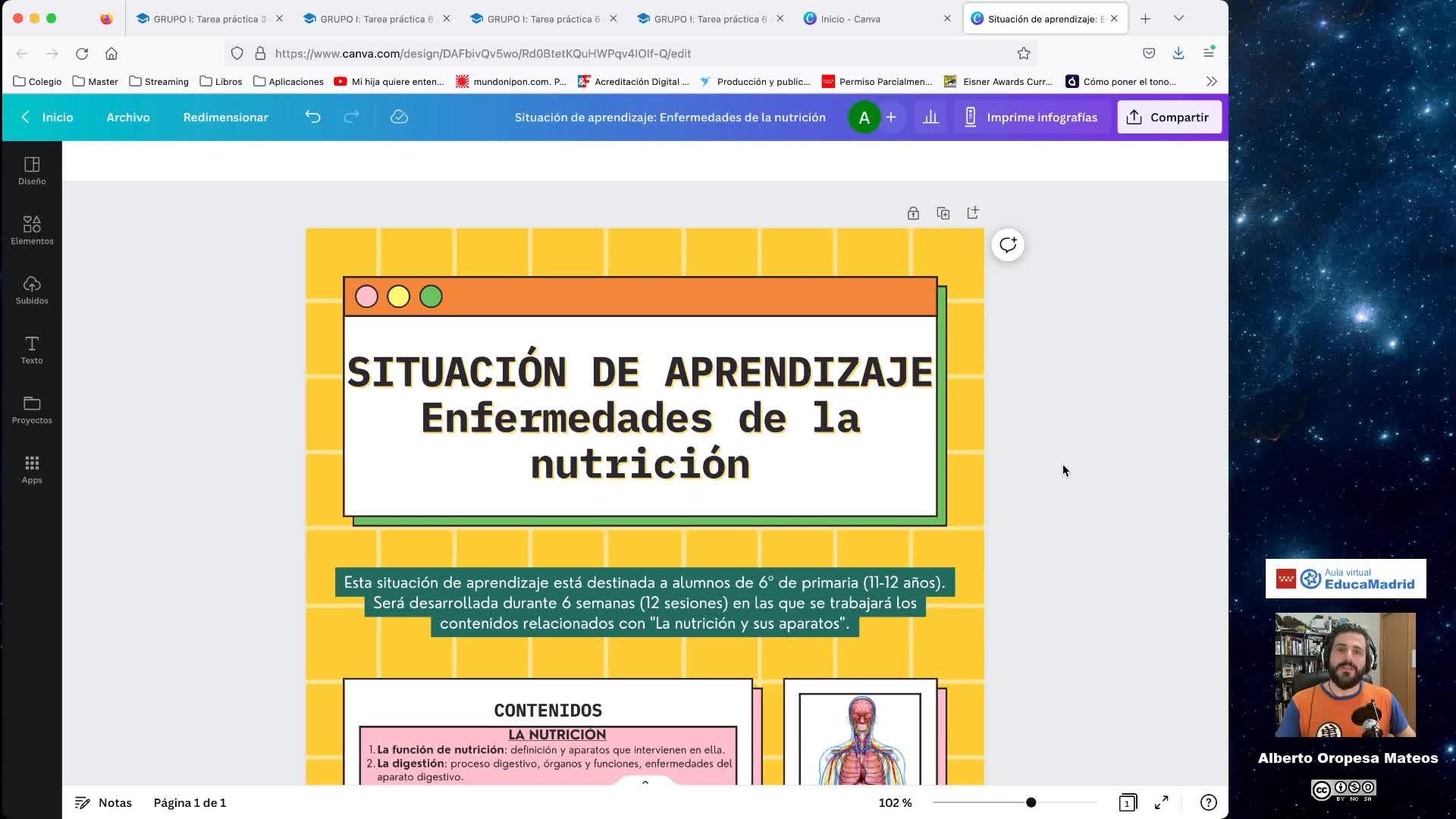Screen dimensions: 1456x819
Task: Click the Compartir share button
Action: coord(1169,117)
